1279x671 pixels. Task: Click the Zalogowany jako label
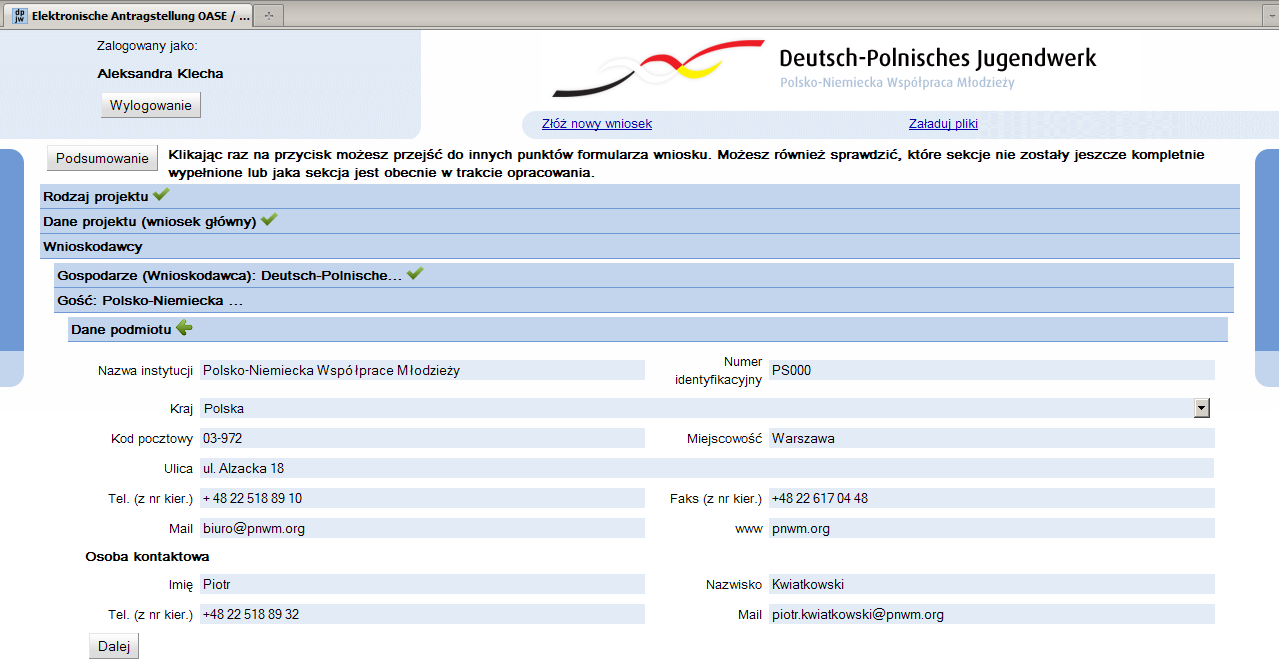pyautogui.click(x=147, y=46)
